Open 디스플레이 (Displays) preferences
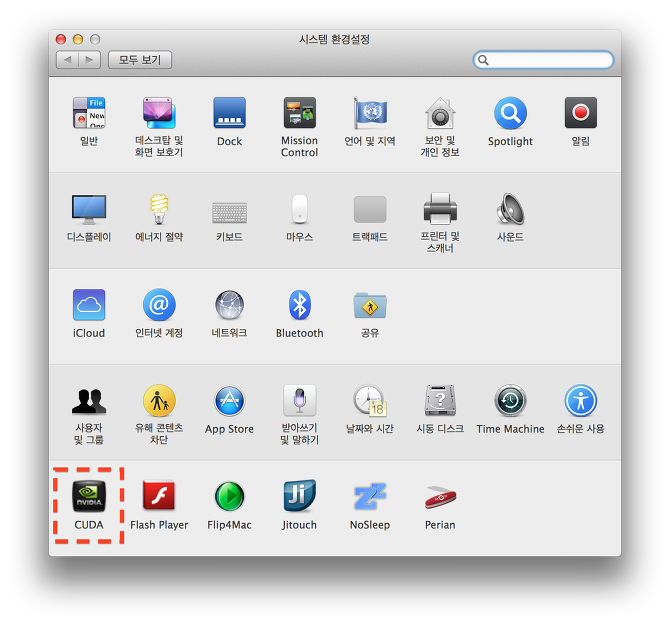 click(89, 209)
